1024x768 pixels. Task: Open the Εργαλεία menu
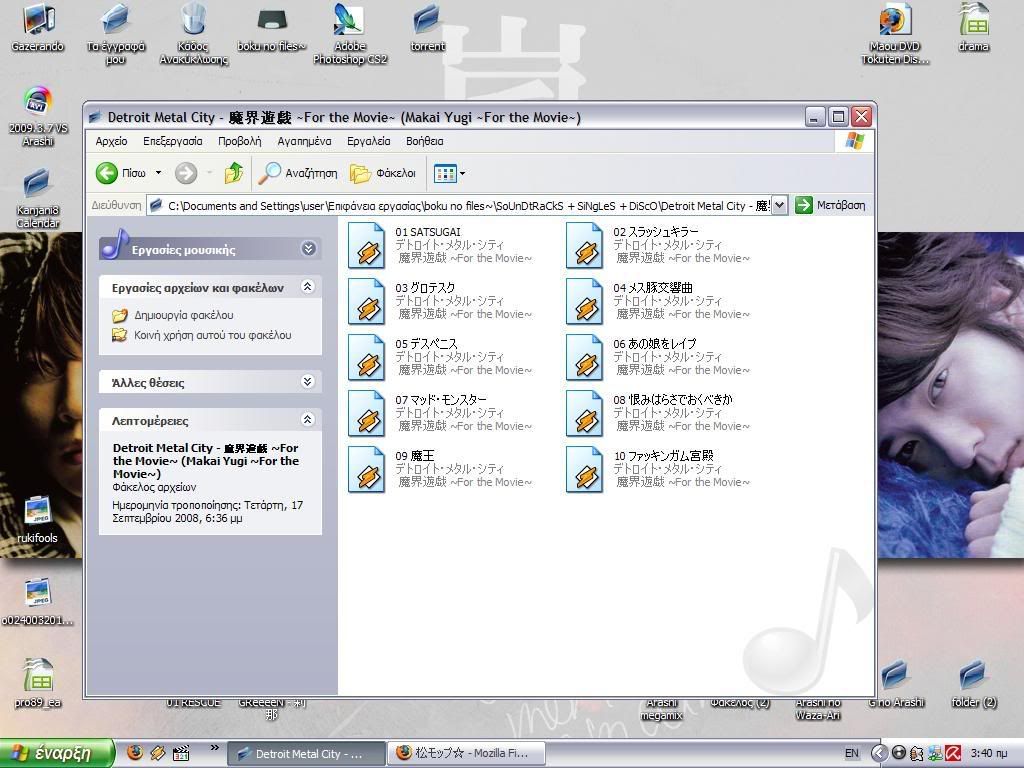click(368, 141)
